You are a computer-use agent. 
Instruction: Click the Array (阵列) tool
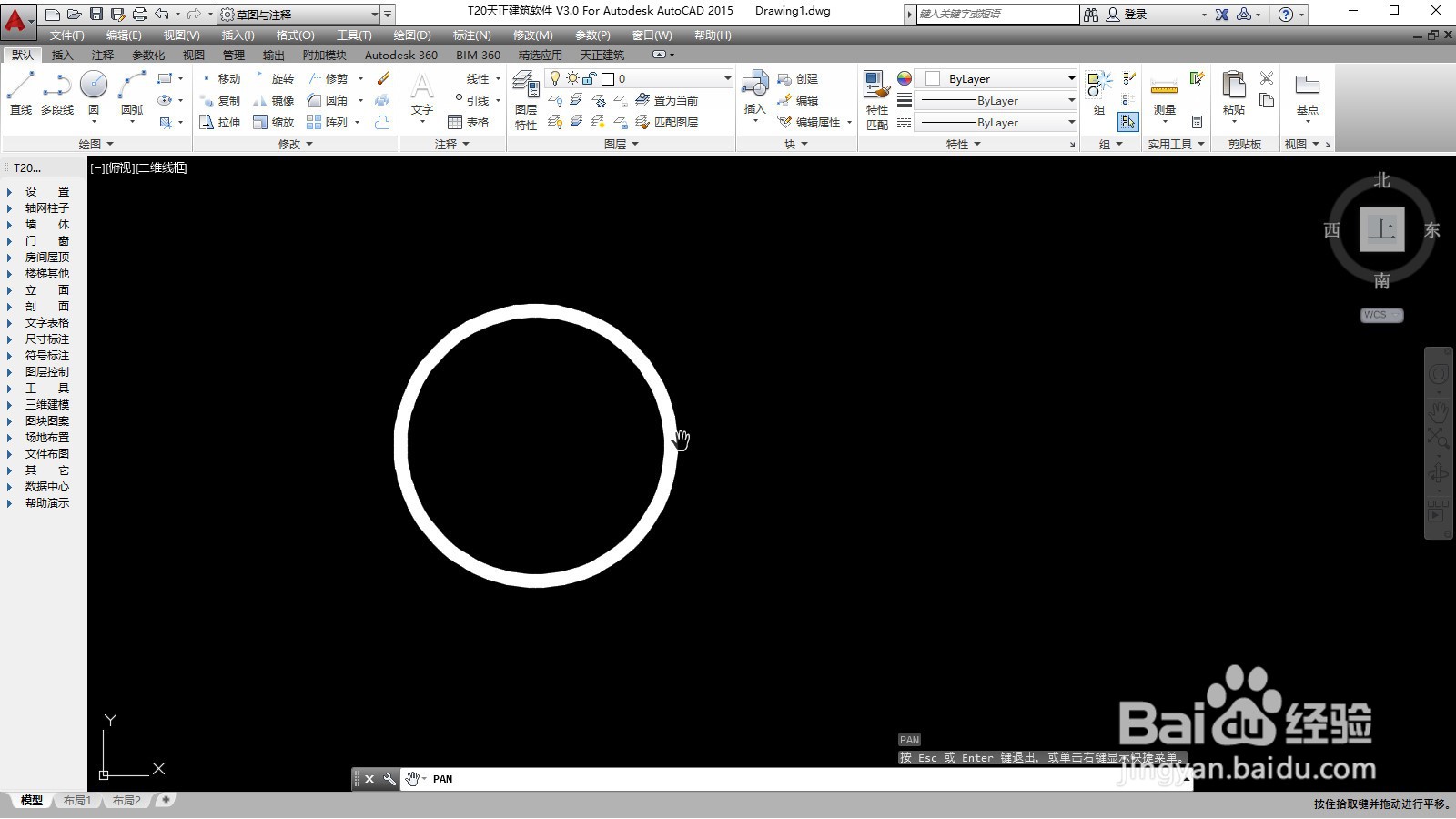coord(328,123)
